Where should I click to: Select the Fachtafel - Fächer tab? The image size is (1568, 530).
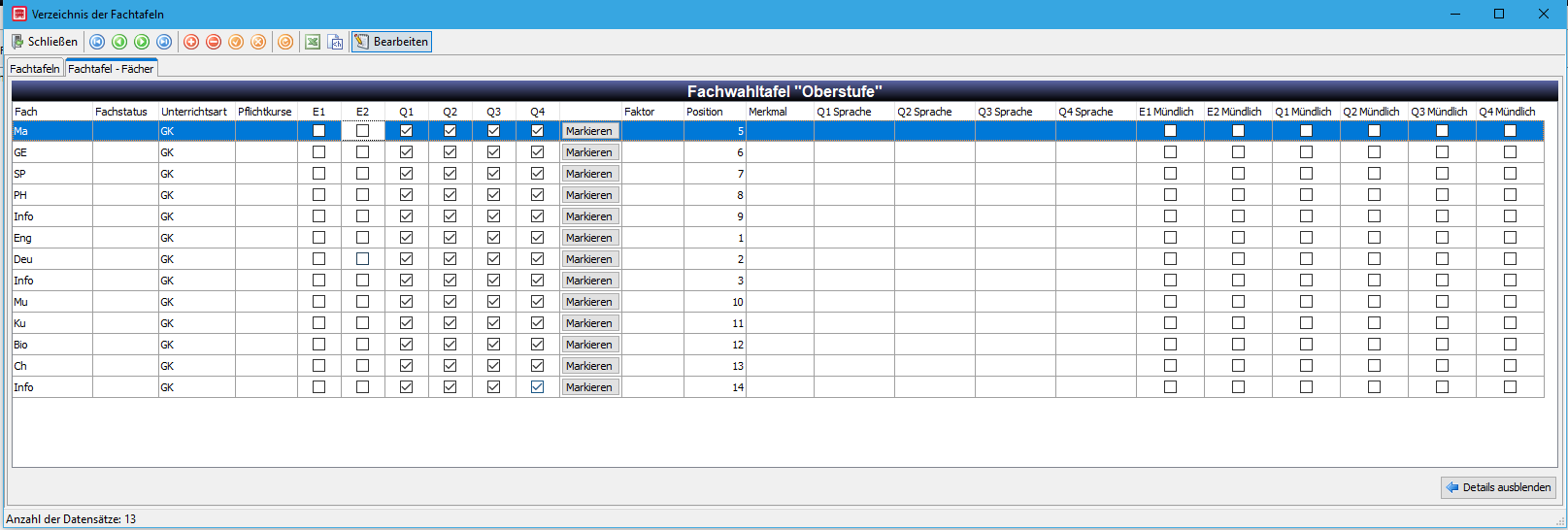click(x=111, y=69)
